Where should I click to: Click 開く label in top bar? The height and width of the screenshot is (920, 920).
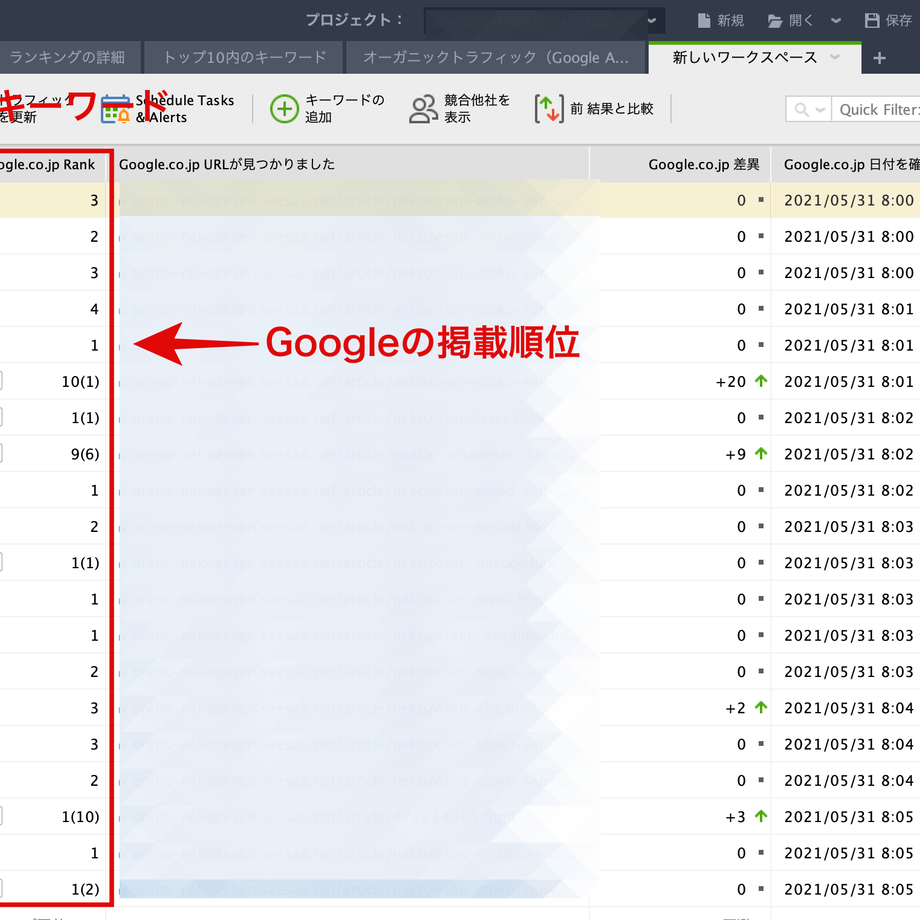(x=801, y=21)
